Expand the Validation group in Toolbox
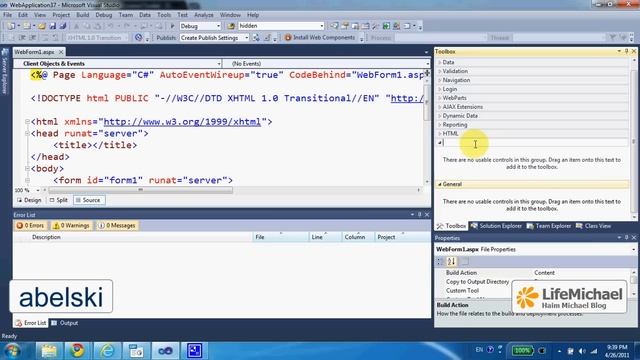 click(440, 71)
